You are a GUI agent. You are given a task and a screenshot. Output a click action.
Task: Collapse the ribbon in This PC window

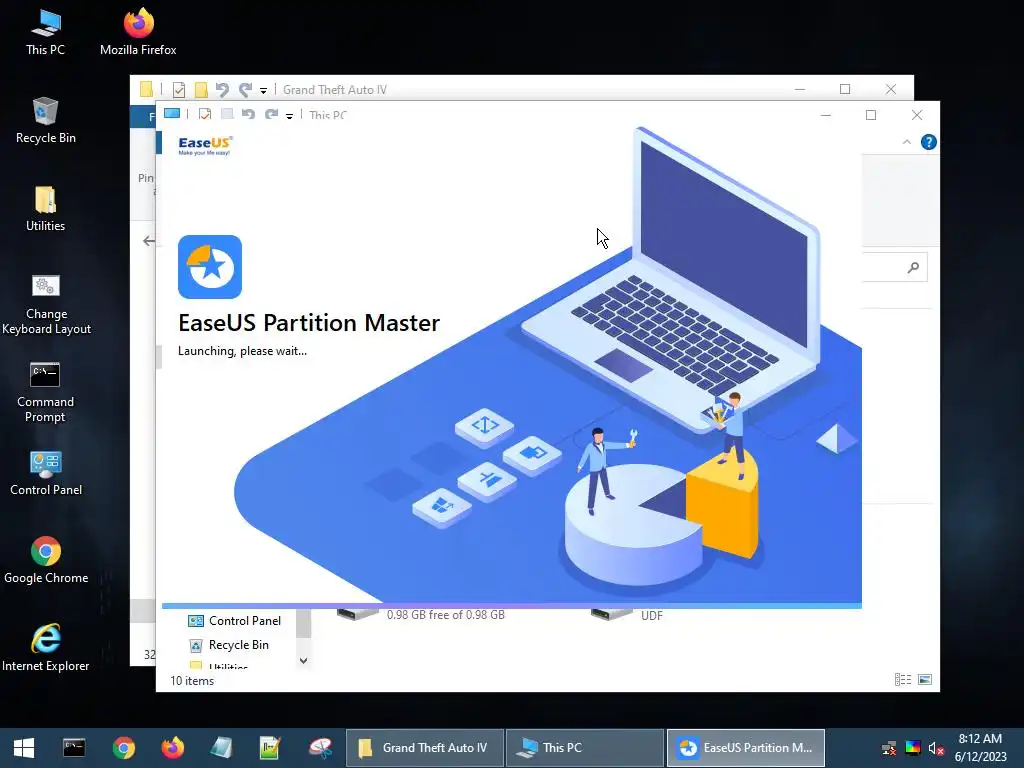pyautogui.click(x=906, y=142)
